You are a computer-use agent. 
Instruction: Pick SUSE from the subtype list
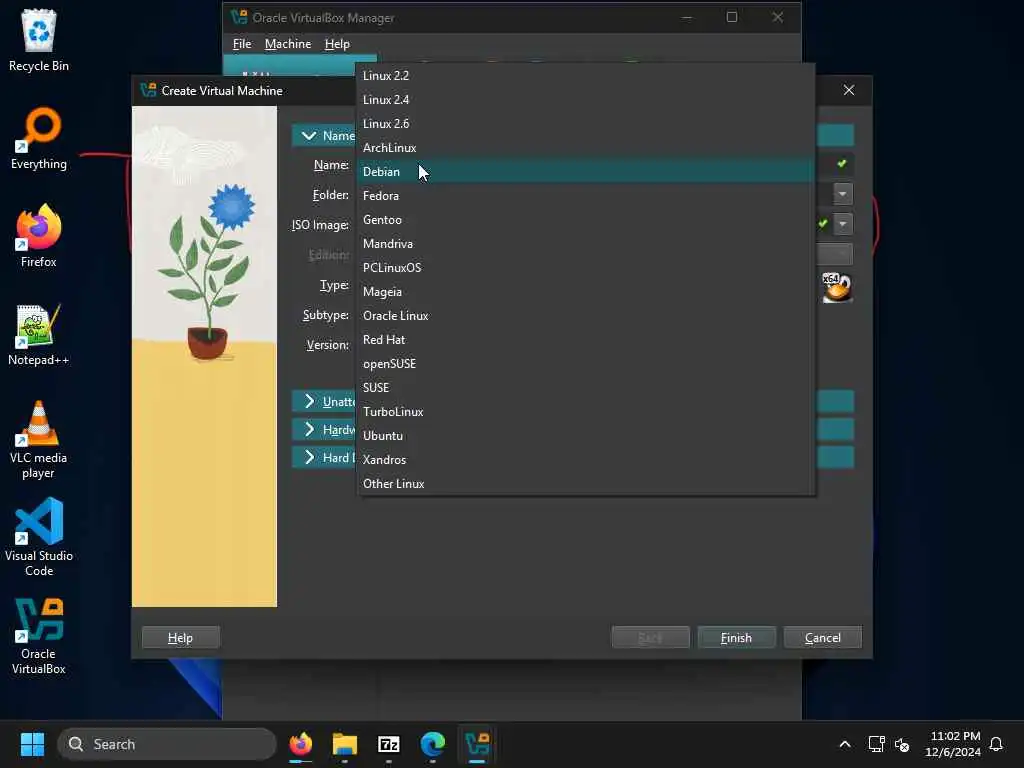click(584, 388)
